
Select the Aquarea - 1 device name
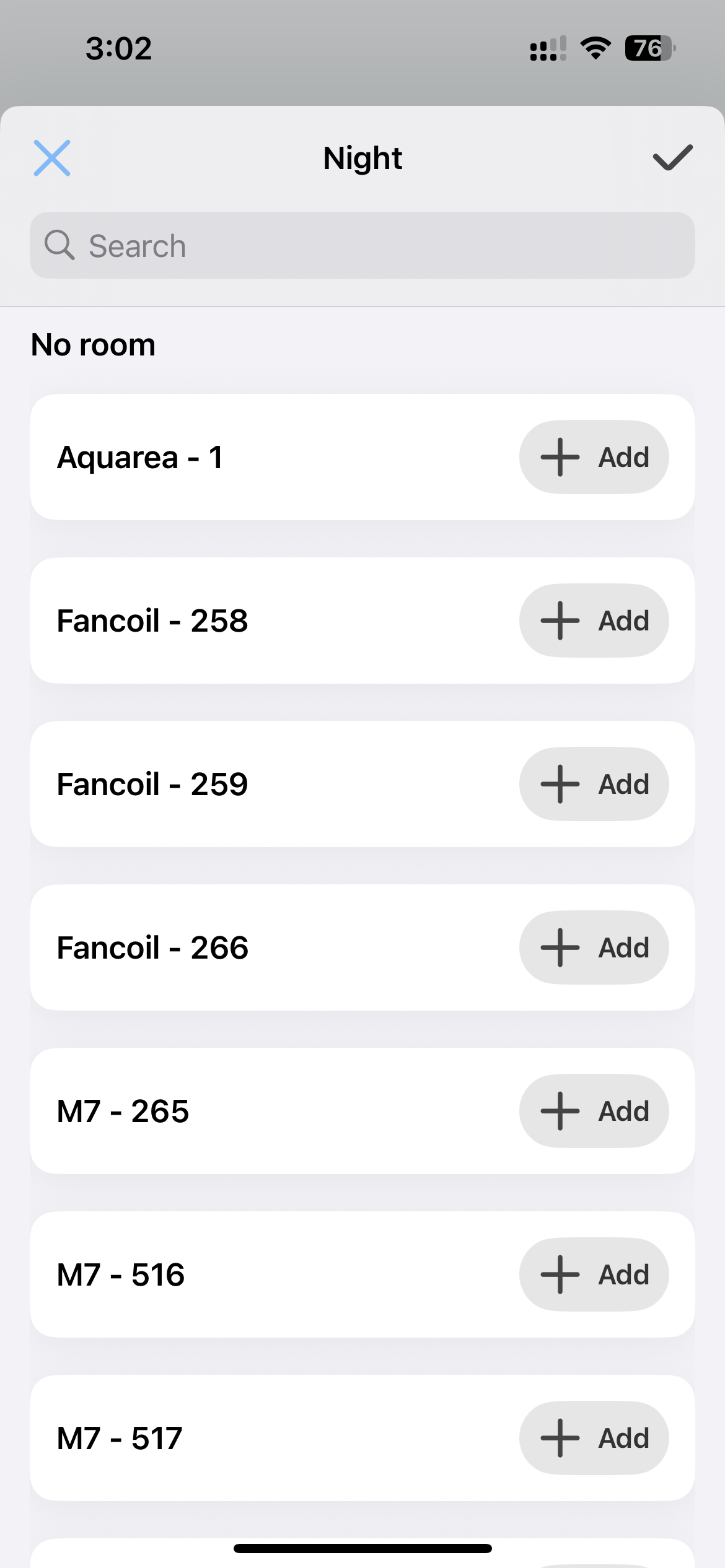click(x=140, y=458)
